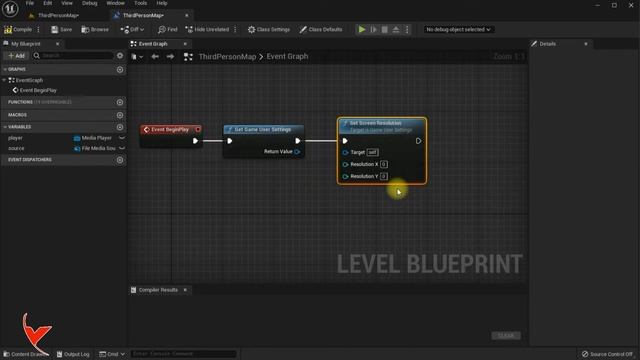This screenshot has width=640, height=360.
Task: Click the Resolution X value field
Action: (384, 164)
